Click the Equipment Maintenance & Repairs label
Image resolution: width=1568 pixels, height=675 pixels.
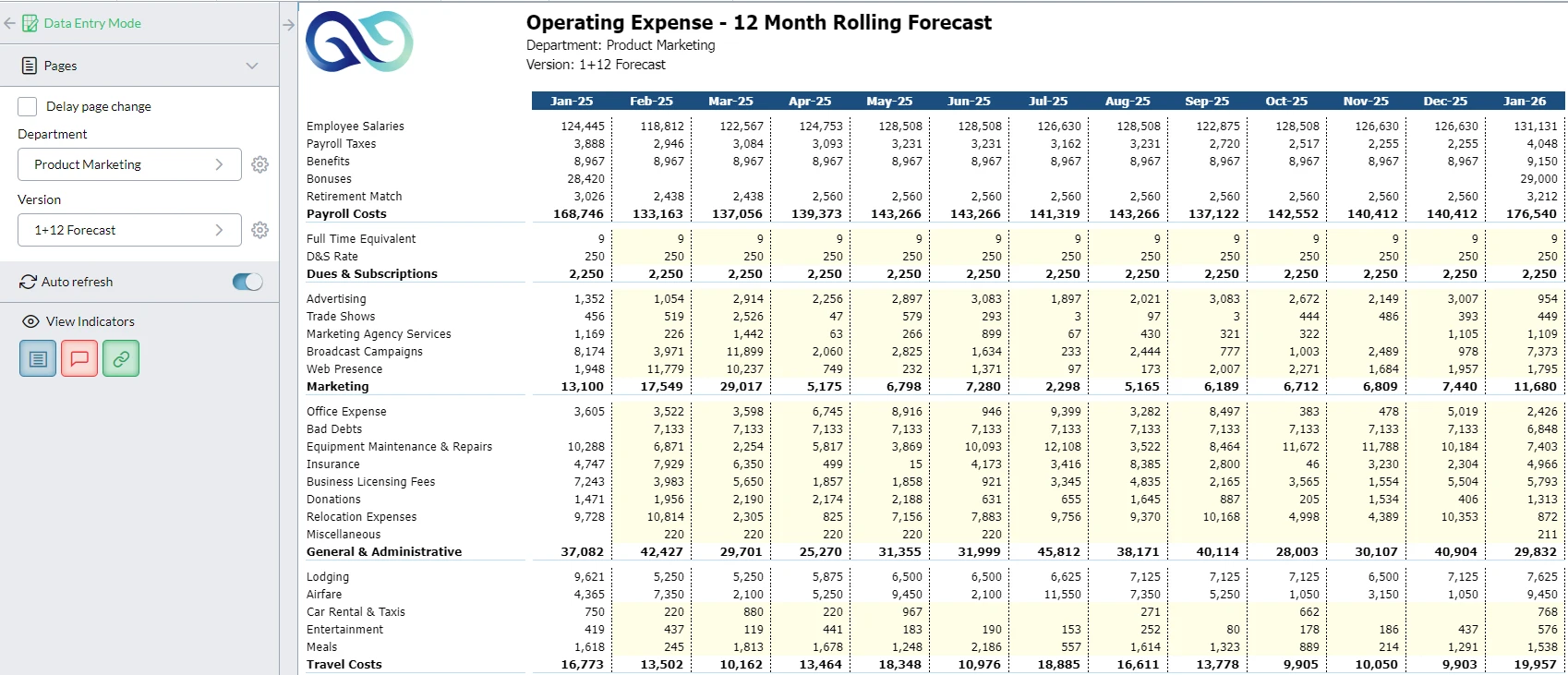pos(399,446)
